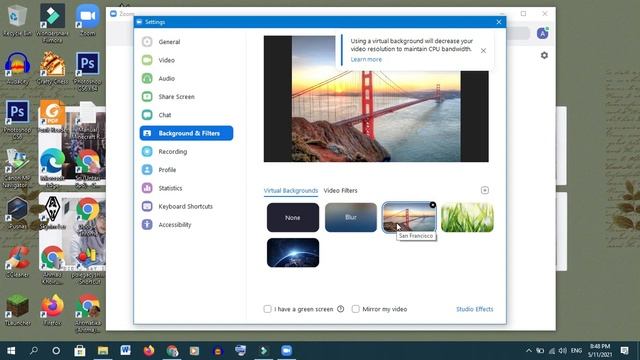Select the Recycle Bin desktop icon
This screenshot has width=640, height=360.
coord(17,20)
